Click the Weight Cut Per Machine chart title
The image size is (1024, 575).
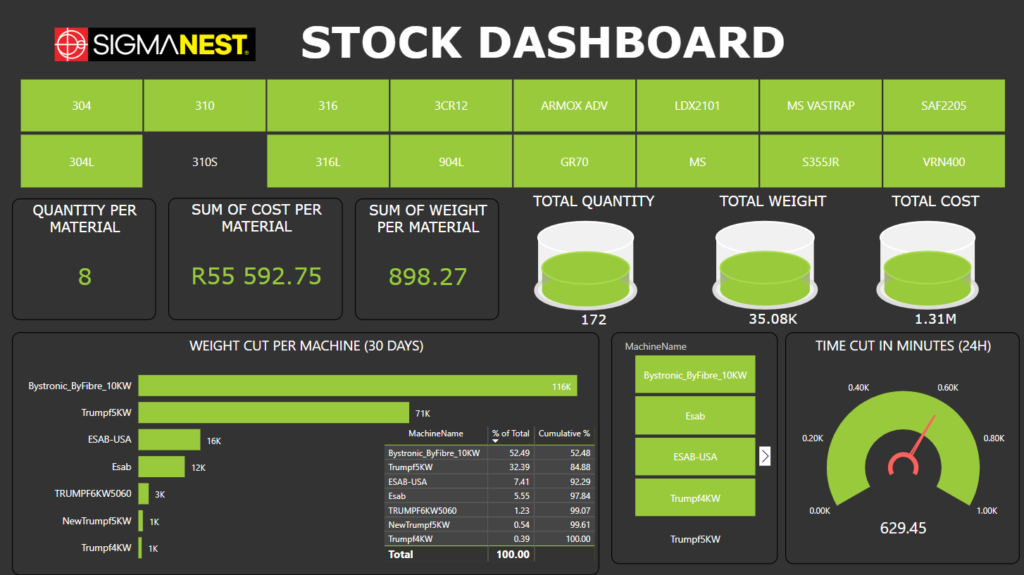tap(306, 346)
